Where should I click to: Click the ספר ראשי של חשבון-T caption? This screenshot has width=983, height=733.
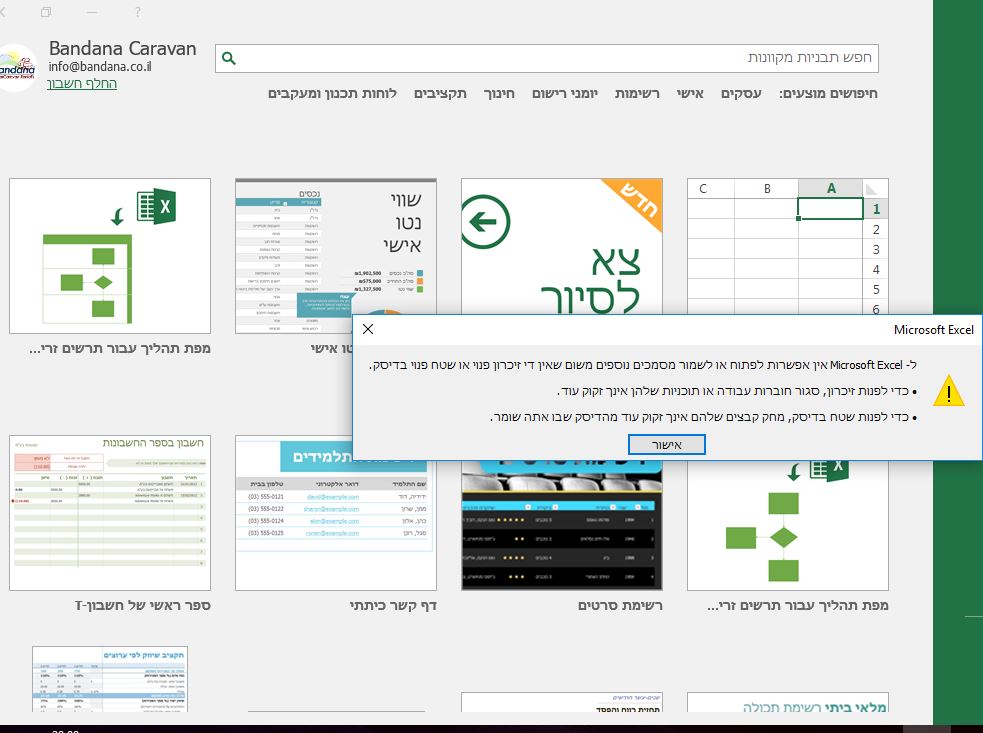(142, 606)
